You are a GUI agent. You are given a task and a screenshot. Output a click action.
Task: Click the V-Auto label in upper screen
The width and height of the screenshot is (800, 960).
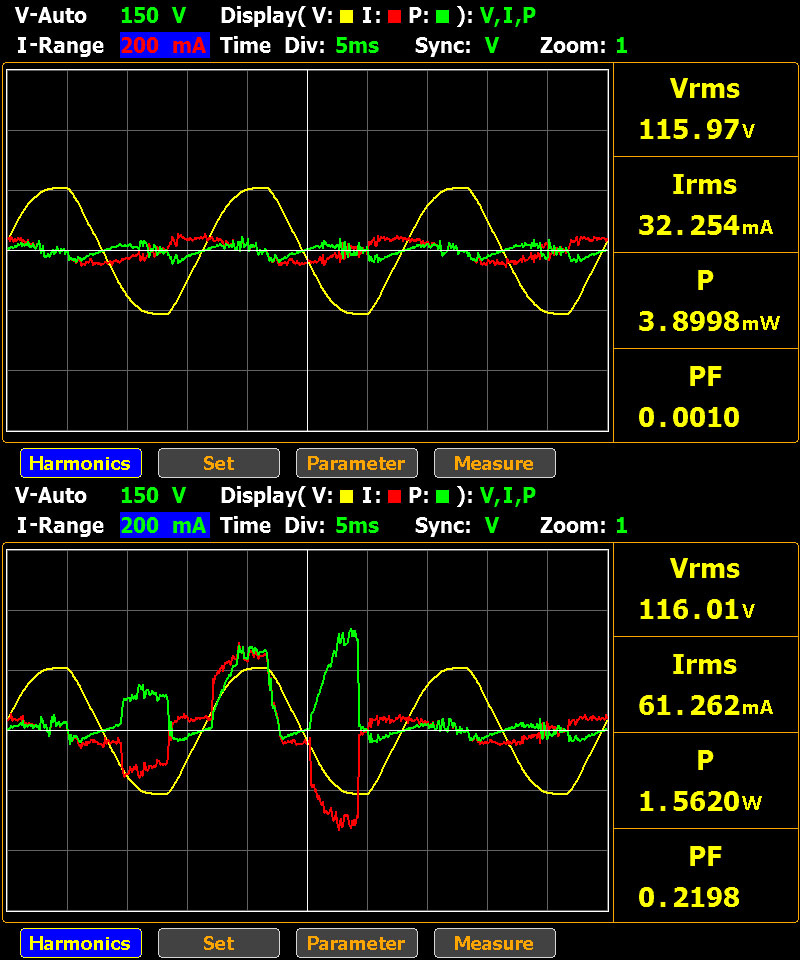tap(51, 15)
